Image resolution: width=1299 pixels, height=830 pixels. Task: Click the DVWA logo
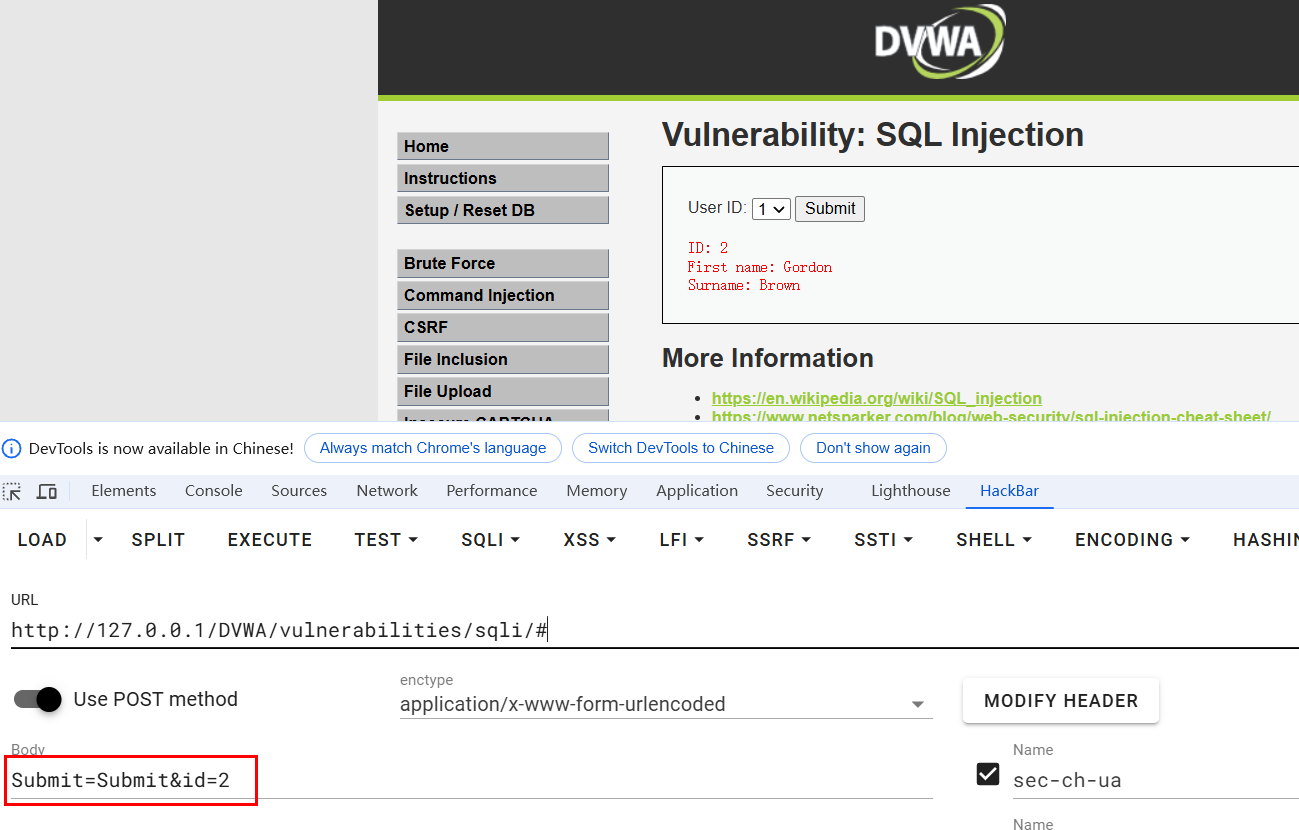938,40
